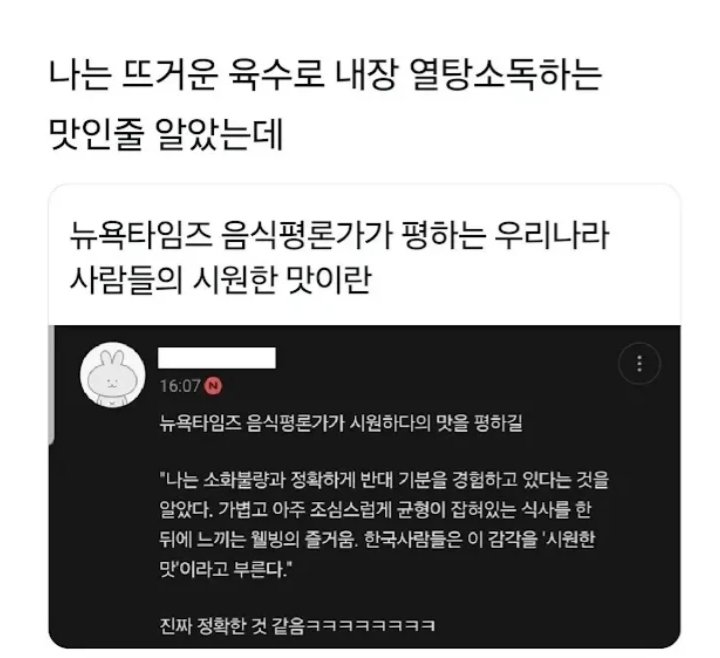The image size is (720, 658).
Task: Click the red N badge beside timestamp
Action: coord(213,386)
